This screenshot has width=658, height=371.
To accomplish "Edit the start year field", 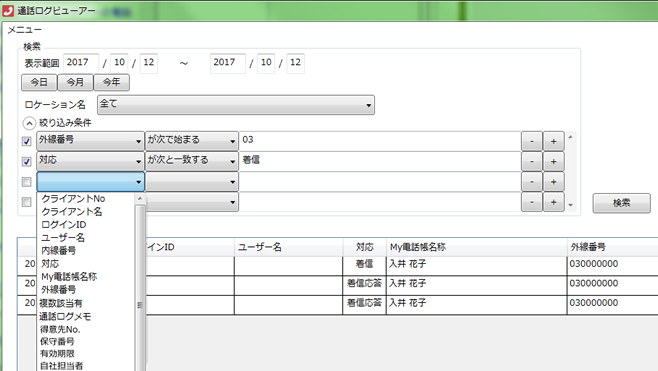I will click(81, 63).
